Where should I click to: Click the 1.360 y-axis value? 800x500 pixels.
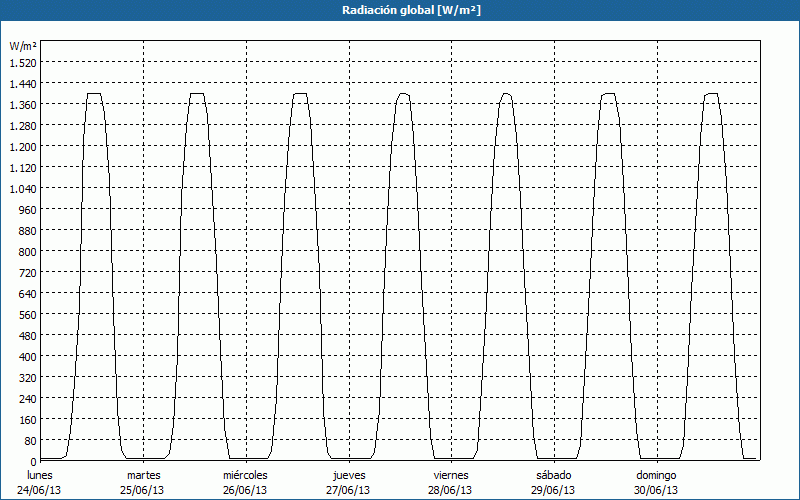23,105
